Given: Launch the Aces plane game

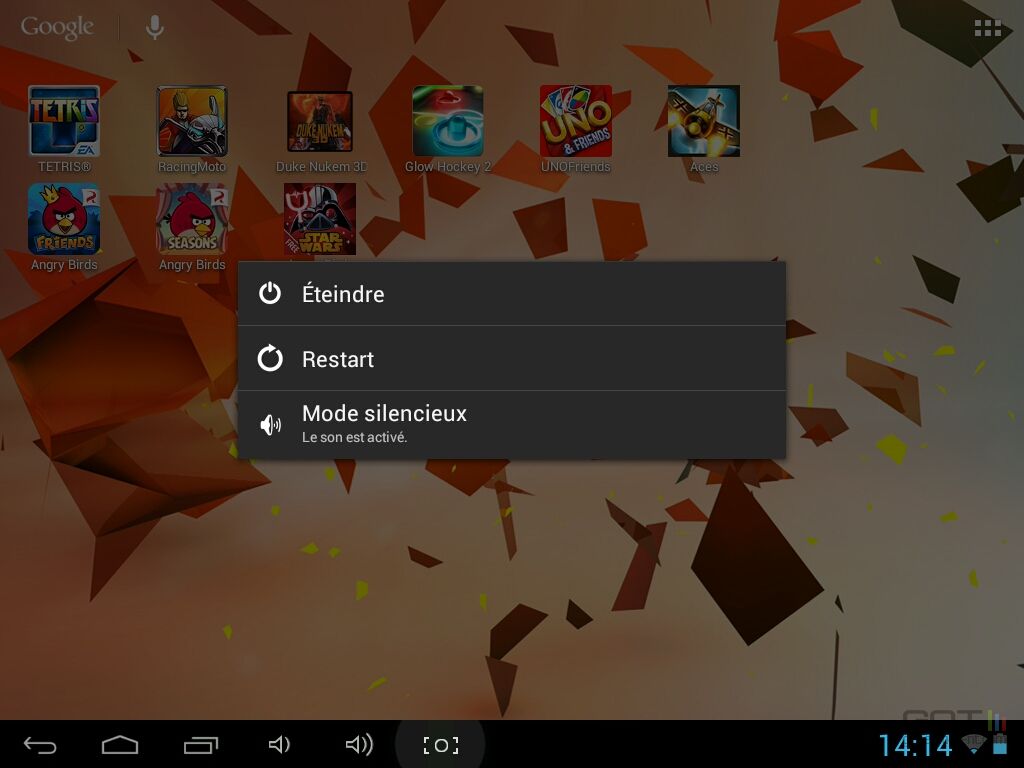Looking at the screenshot, I should [704, 121].
